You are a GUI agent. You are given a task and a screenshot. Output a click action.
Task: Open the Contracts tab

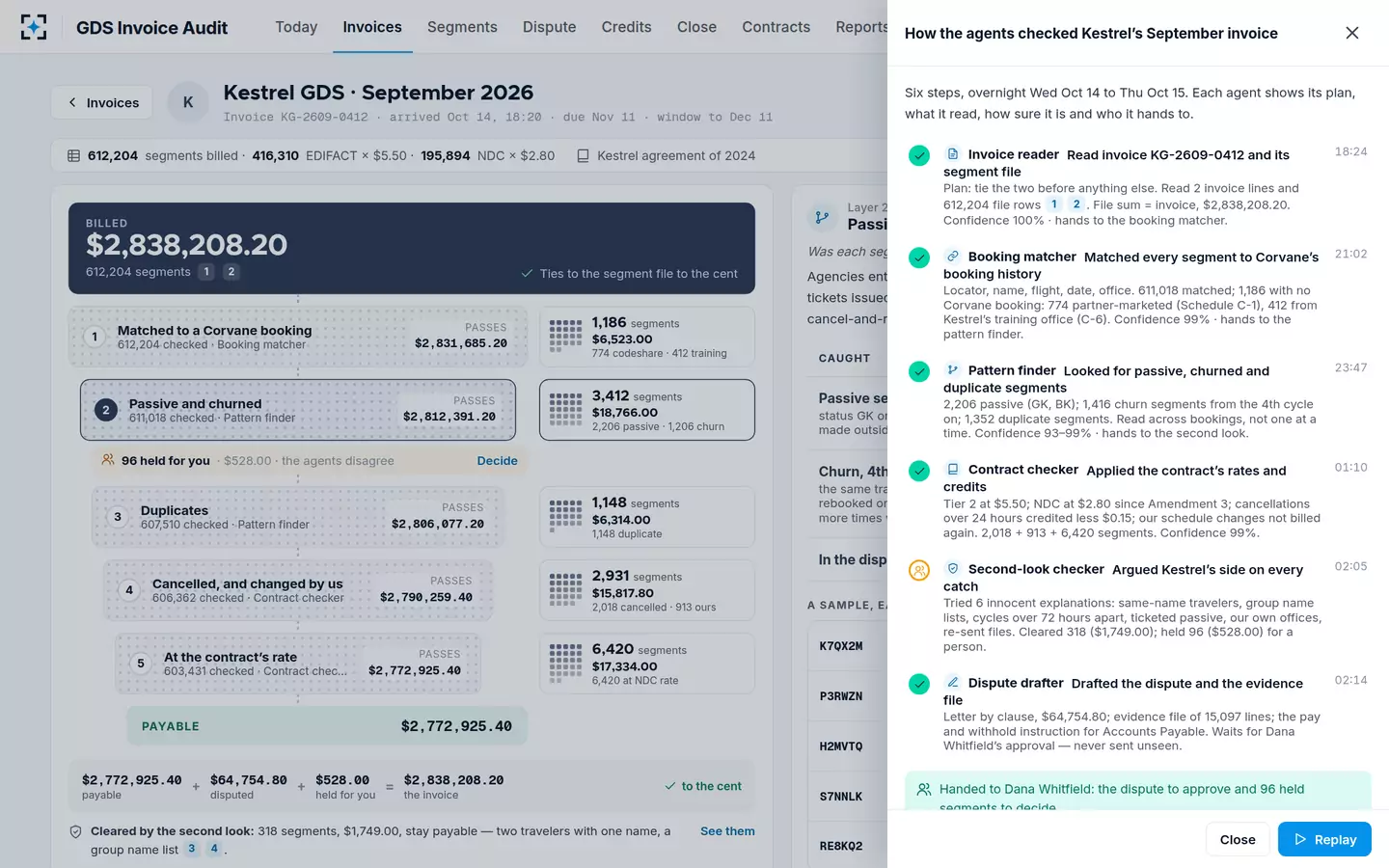776,27
